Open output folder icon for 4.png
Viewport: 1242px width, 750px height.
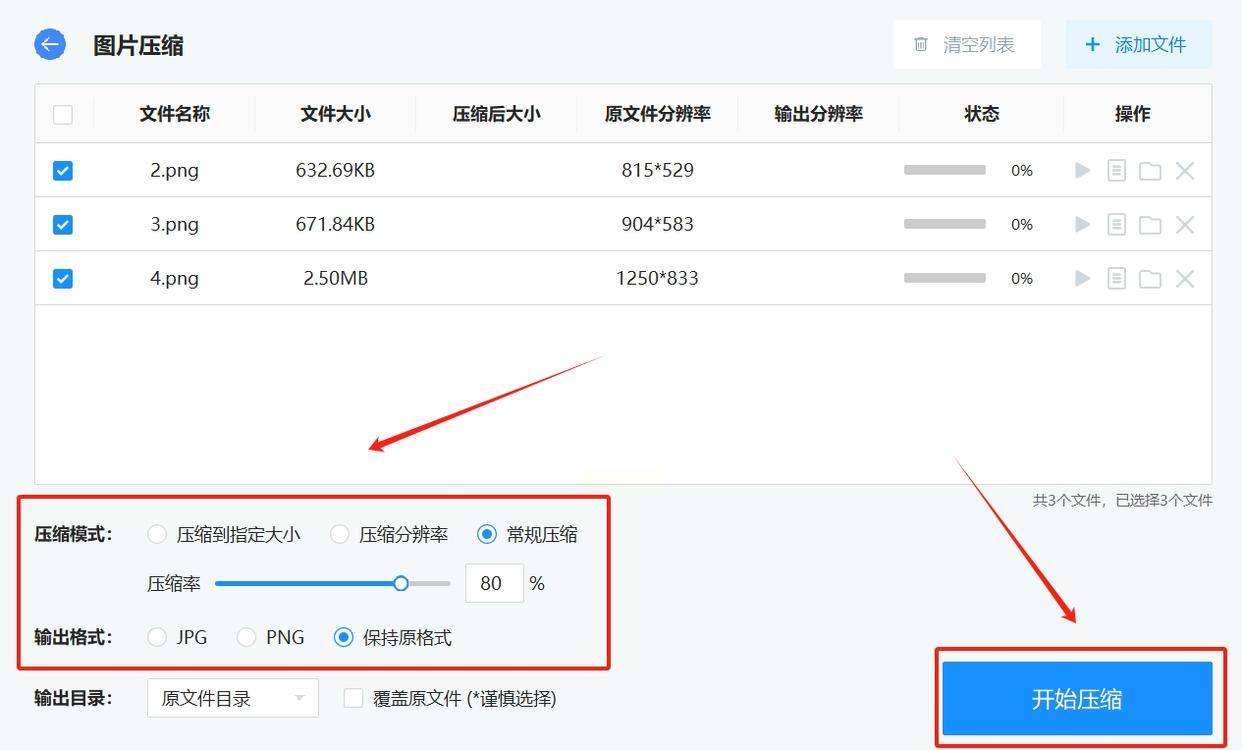tap(1150, 279)
